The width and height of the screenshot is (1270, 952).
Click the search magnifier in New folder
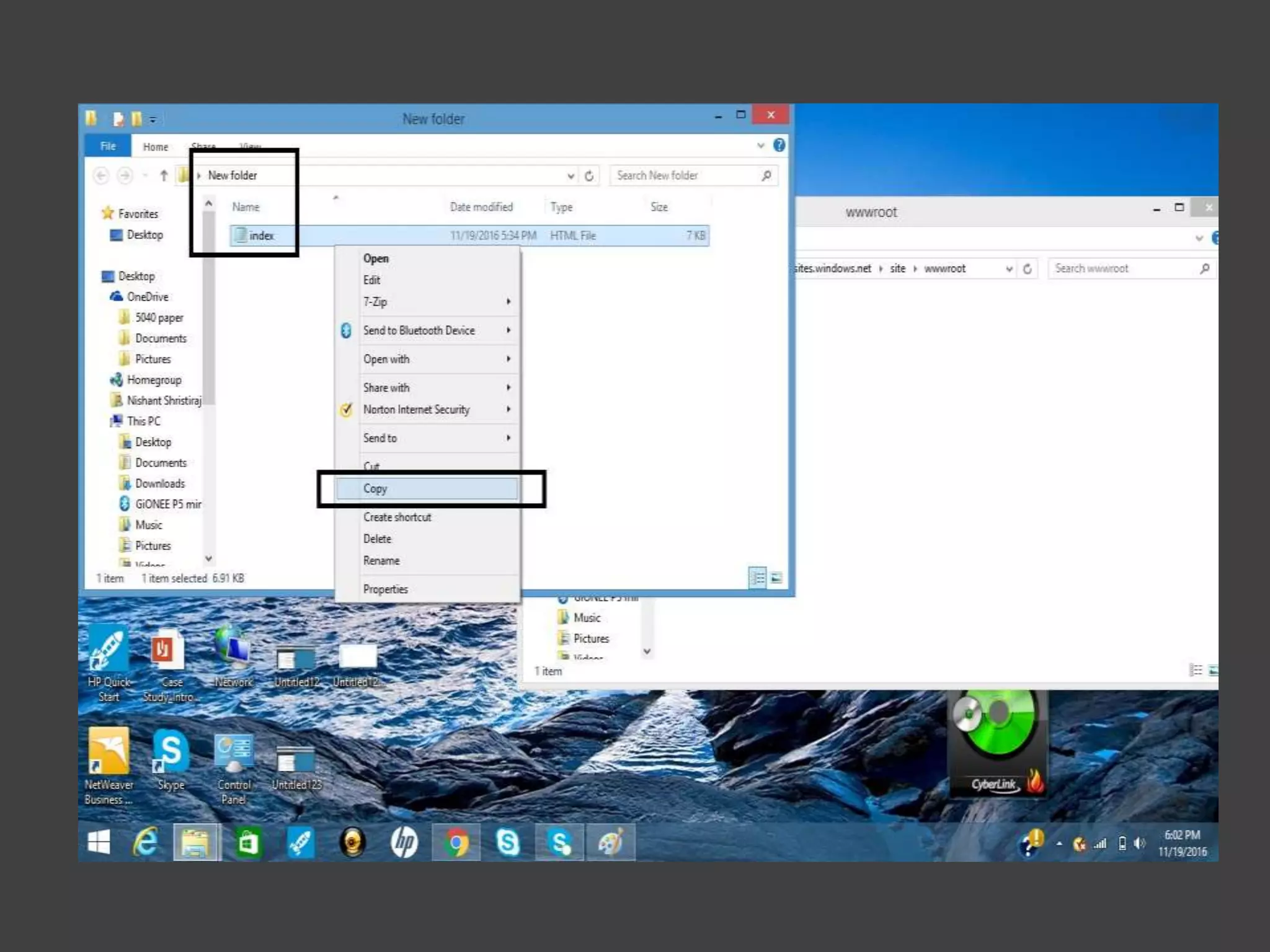[766, 176]
